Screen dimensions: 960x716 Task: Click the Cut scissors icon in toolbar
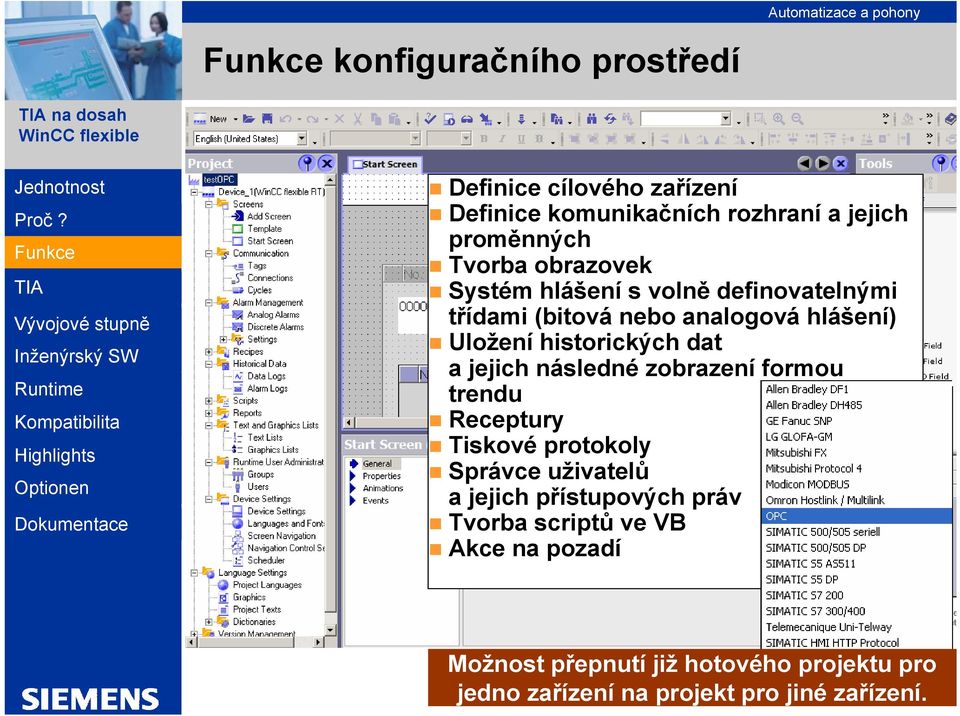[358, 119]
